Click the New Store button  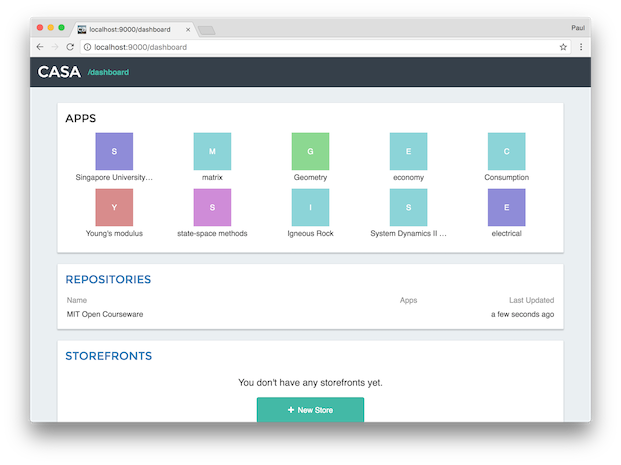tap(310, 410)
